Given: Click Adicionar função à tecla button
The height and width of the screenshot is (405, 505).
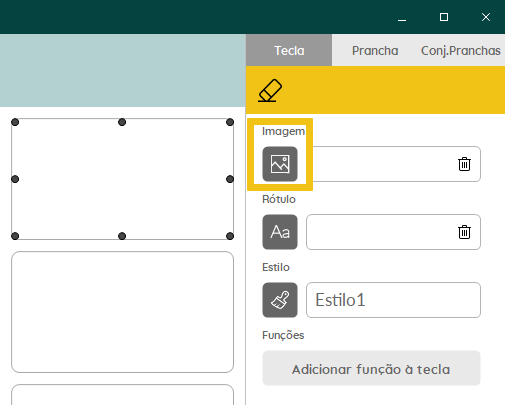Looking at the screenshot, I should 371,368.
